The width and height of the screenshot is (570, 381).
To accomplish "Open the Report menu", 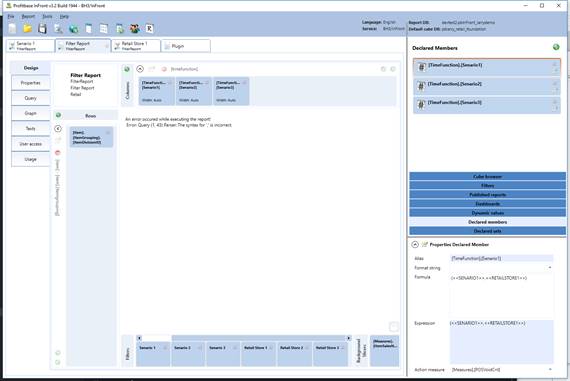I will 28,16.
